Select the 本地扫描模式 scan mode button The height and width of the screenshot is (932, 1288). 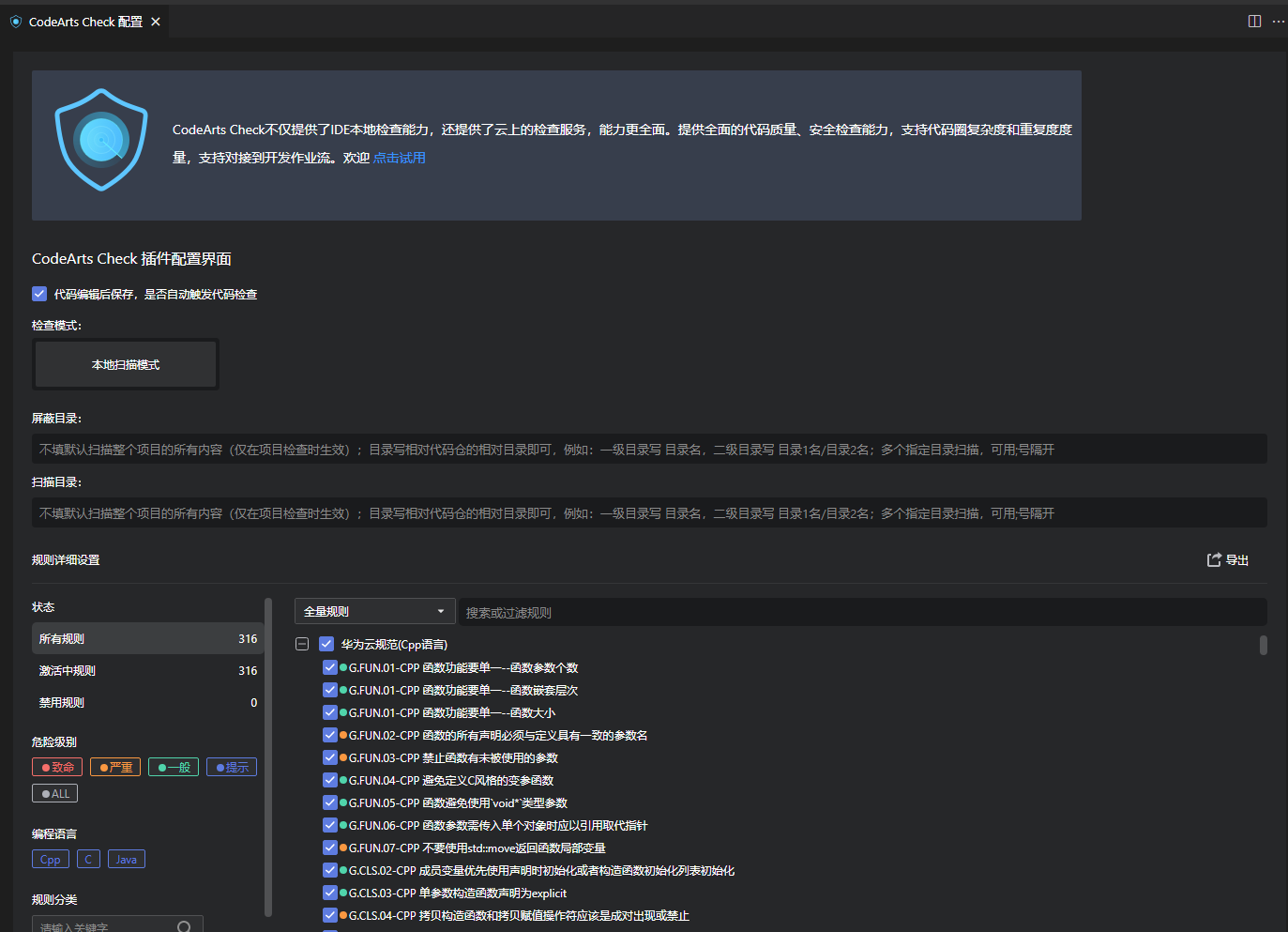125,363
